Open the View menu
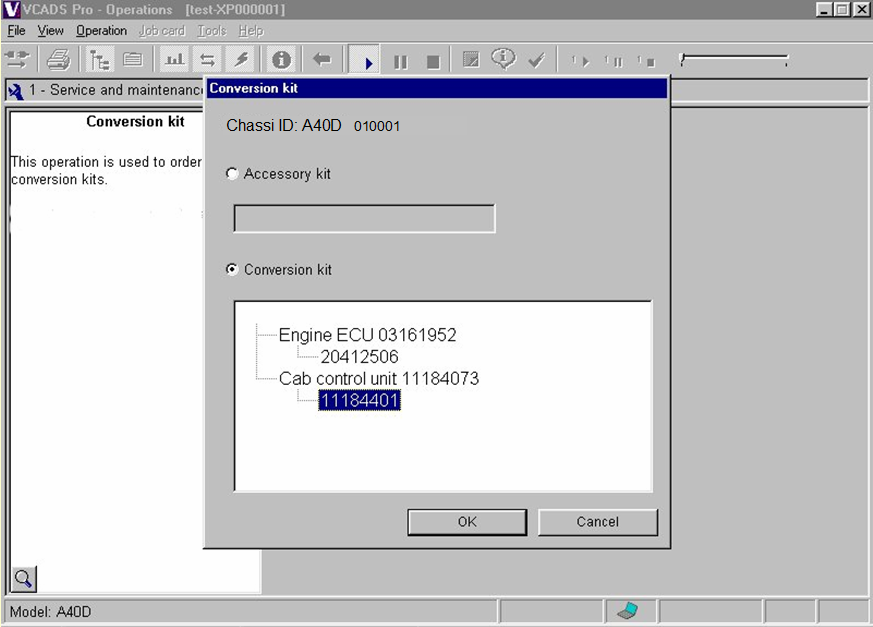Viewport: 873px width, 627px height. click(x=51, y=31)
